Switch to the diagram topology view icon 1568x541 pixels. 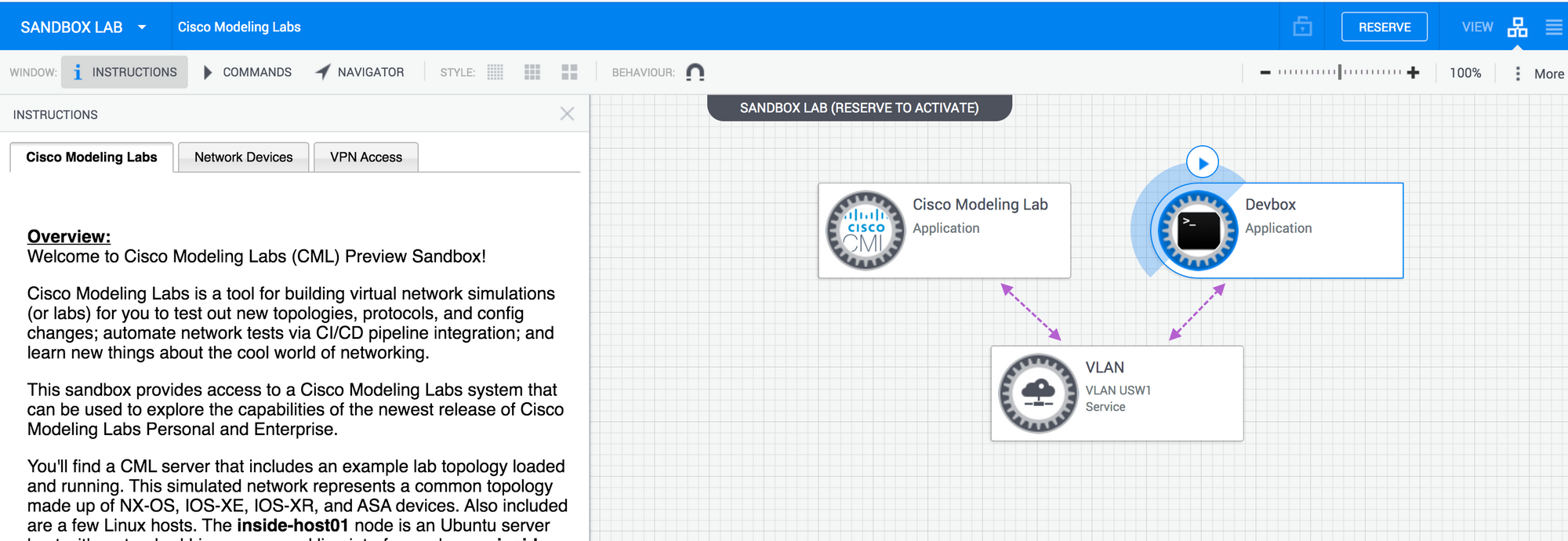coord(1517,27)
